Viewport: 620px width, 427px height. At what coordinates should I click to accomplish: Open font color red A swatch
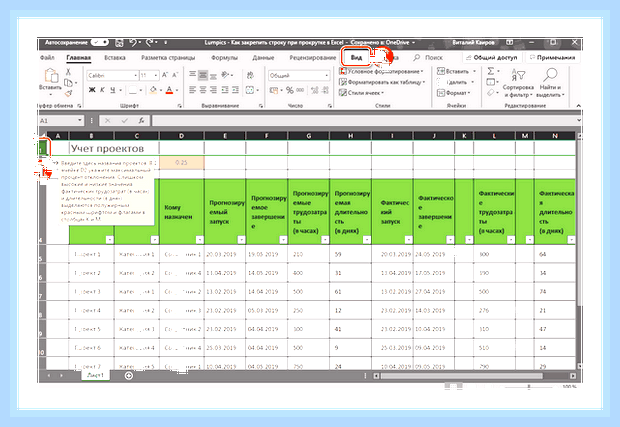[169, 90]
